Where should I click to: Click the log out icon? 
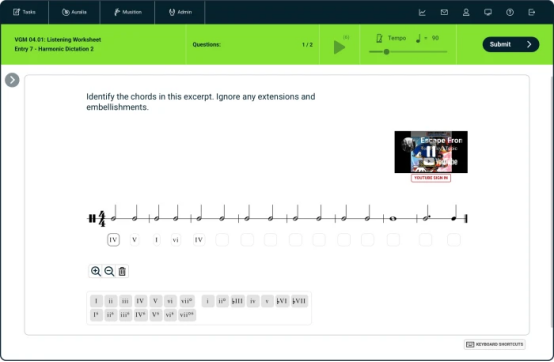(x=531, y=12)
